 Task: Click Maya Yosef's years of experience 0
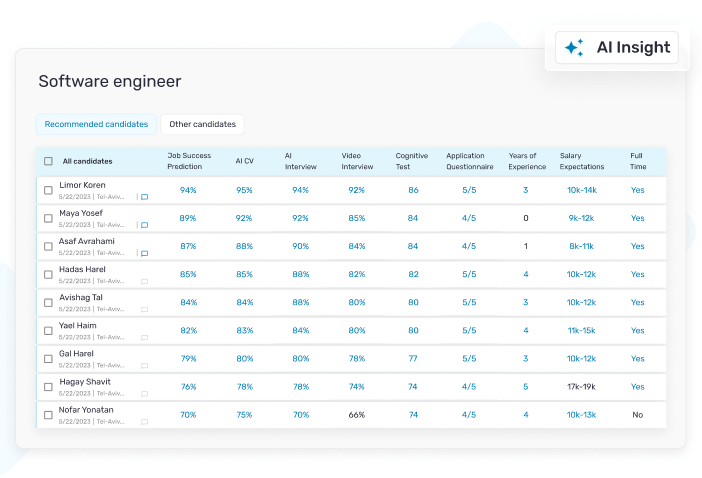[526, 218]
